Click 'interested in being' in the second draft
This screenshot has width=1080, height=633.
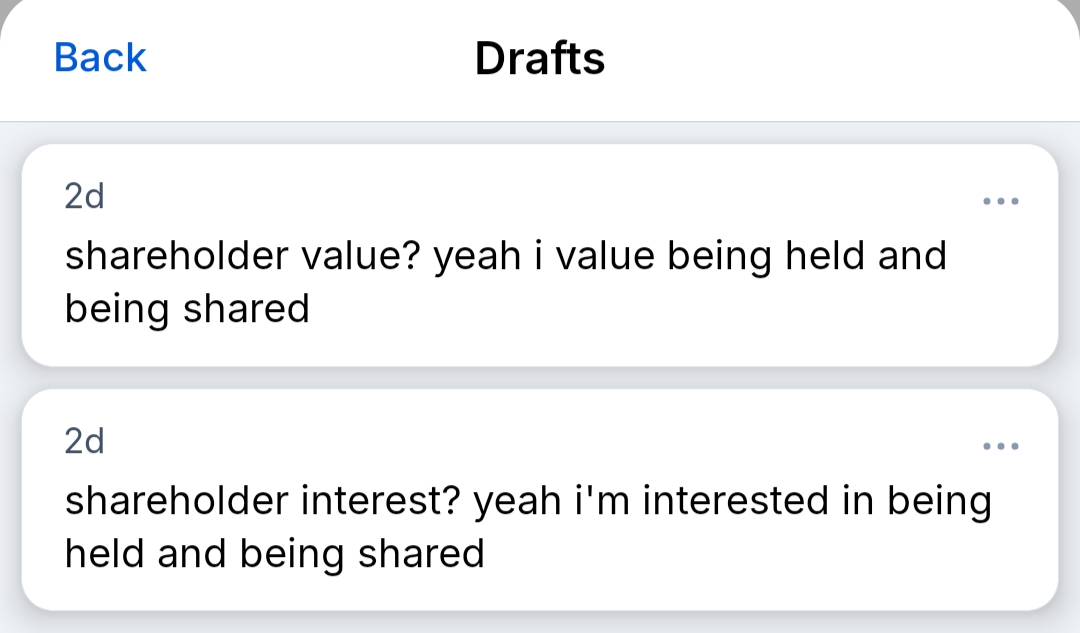(x=816, y=501)
